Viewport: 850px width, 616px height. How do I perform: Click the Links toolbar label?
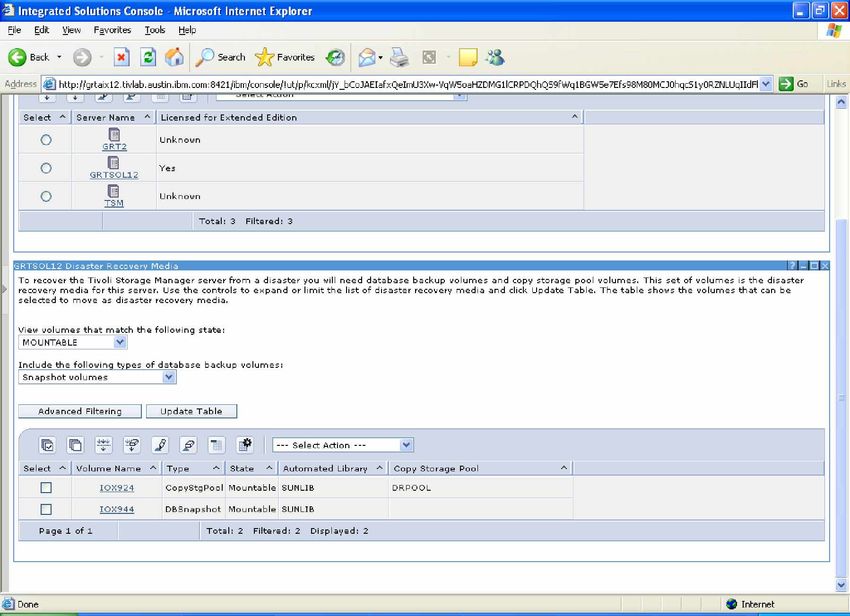pyautogui.click(x=836, y=84)
